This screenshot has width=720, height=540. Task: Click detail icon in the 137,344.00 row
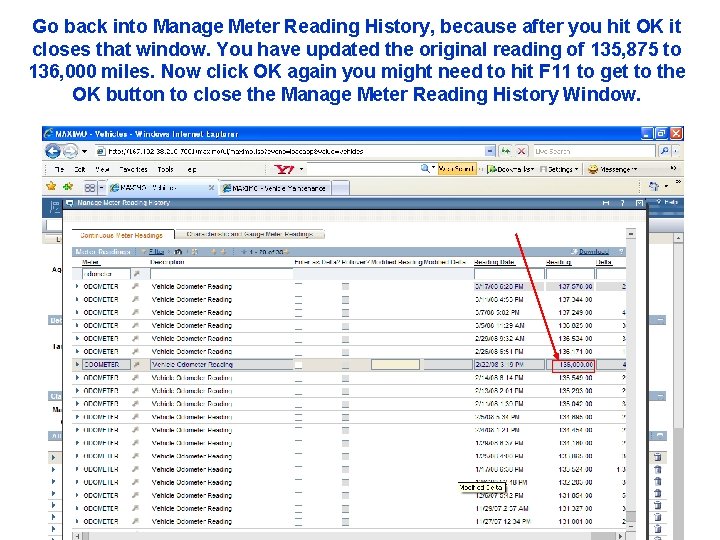click(x=135, y=299)
